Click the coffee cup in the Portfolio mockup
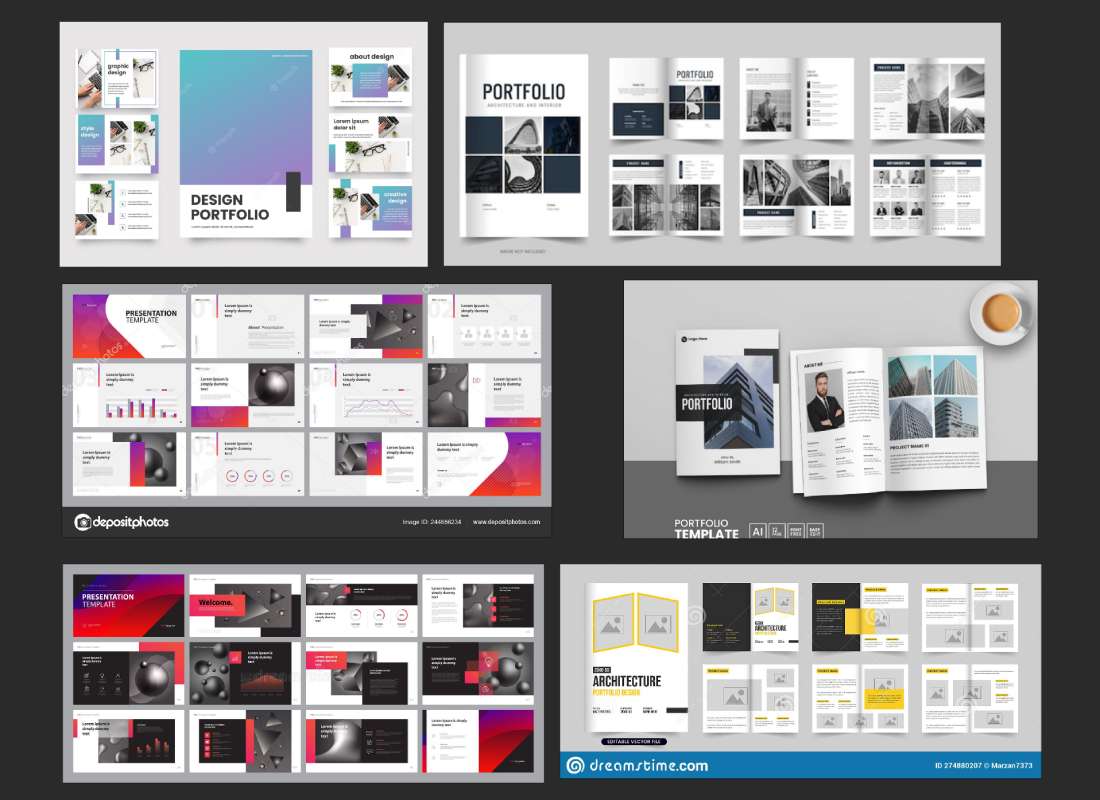This screenshot has width=1100, height=800. 1001,312
